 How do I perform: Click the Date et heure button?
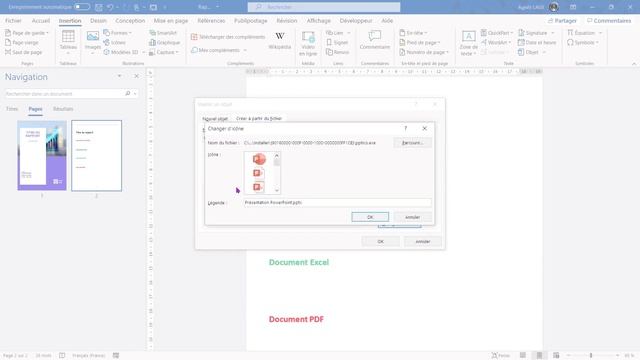pos(537,42)
